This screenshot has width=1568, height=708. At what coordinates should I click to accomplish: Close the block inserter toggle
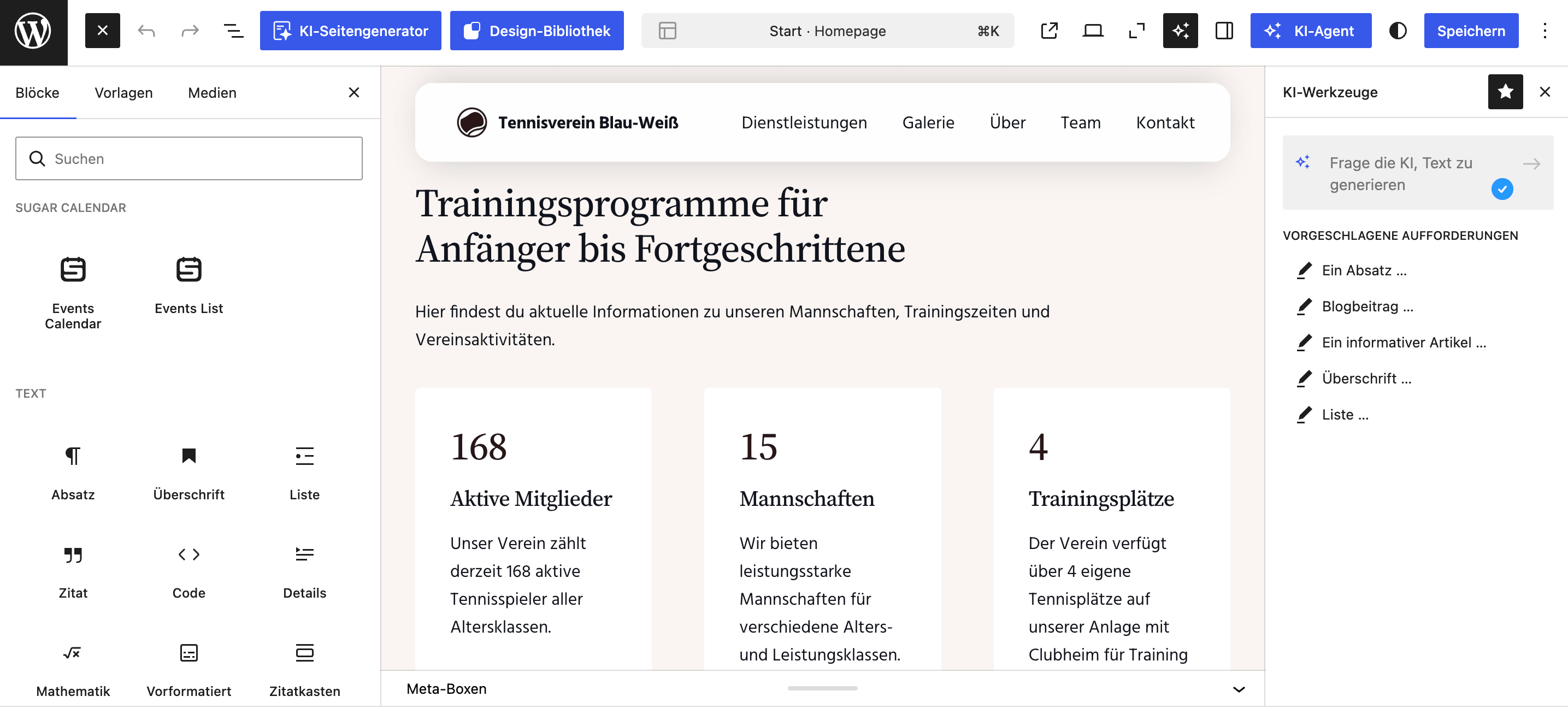[102, 31]
